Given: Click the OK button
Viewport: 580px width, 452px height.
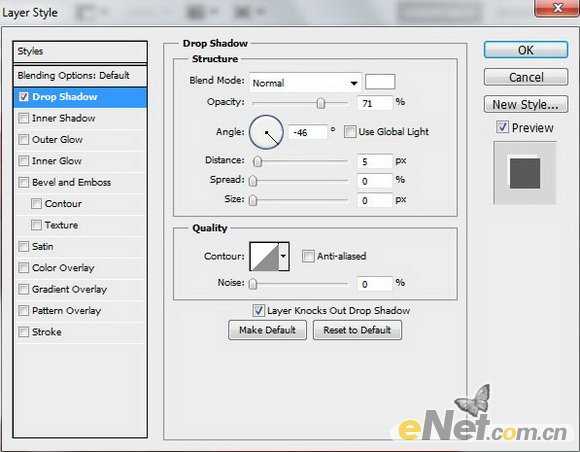Looking at the screenshot, I should pos(526,50).
